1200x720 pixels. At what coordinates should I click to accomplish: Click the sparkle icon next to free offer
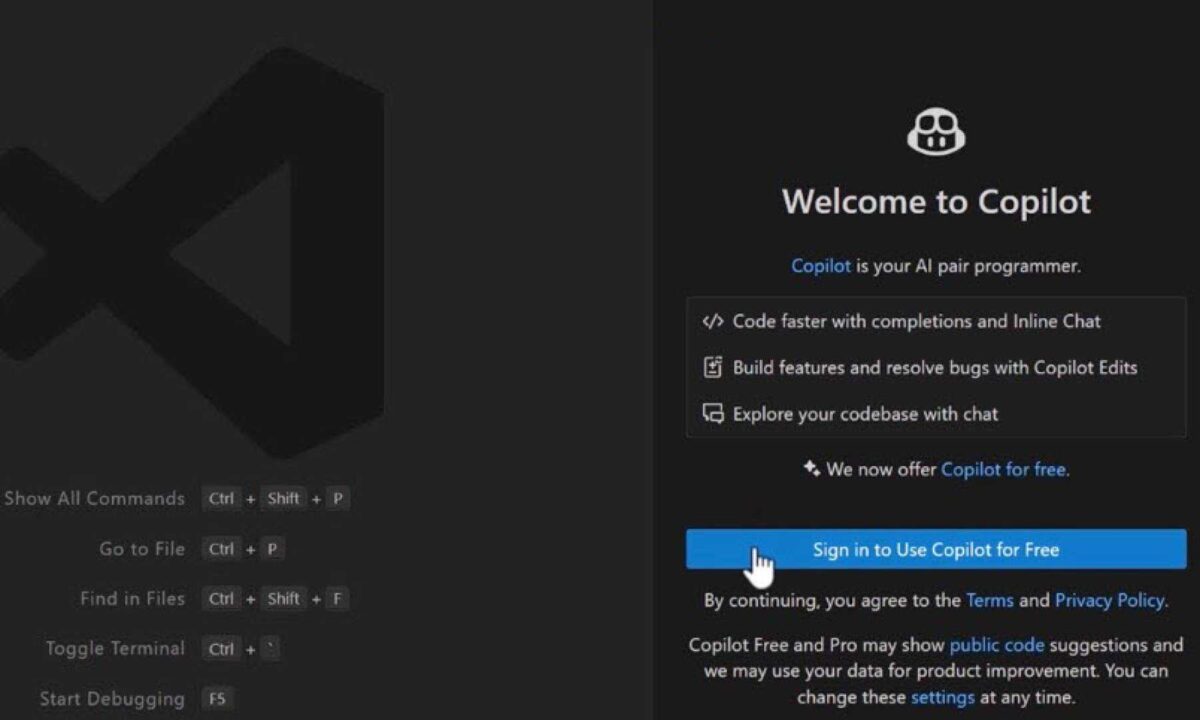812,468
